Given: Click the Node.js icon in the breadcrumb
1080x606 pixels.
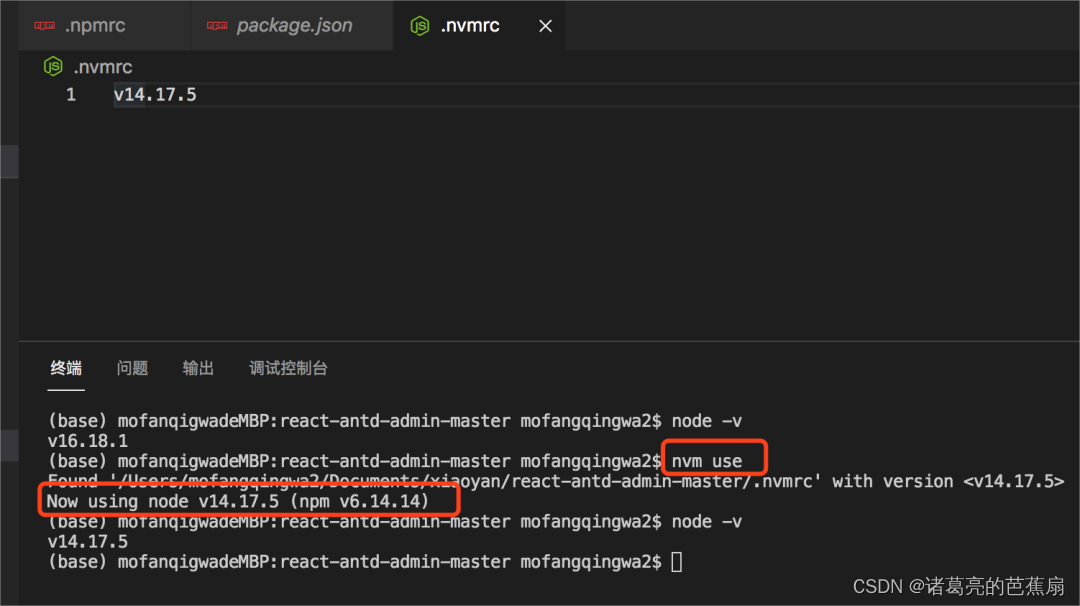Looking at the screenshot, I should click(x=53, y=67).
